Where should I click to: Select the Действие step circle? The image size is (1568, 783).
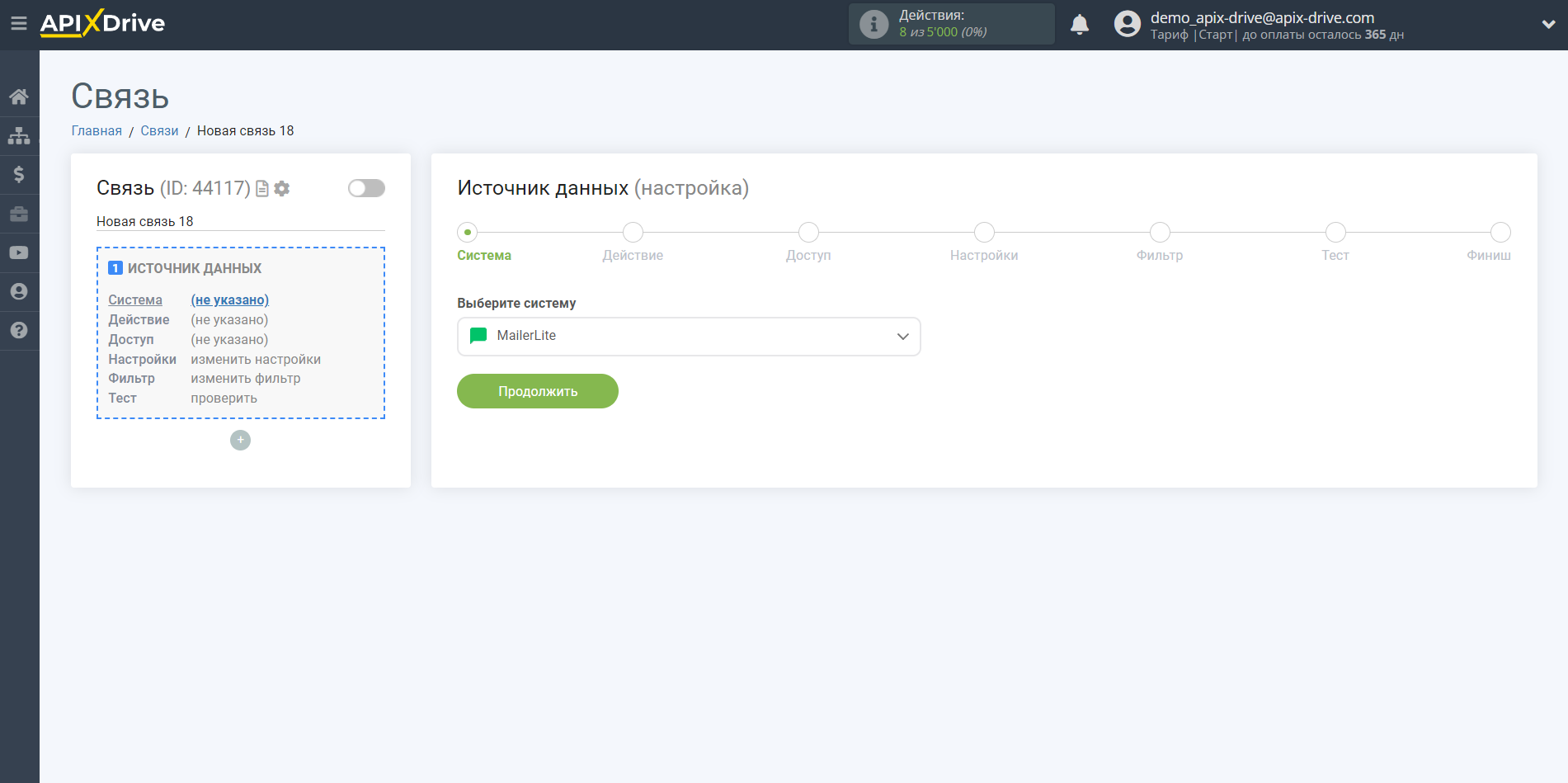click(x=633, y=233)
